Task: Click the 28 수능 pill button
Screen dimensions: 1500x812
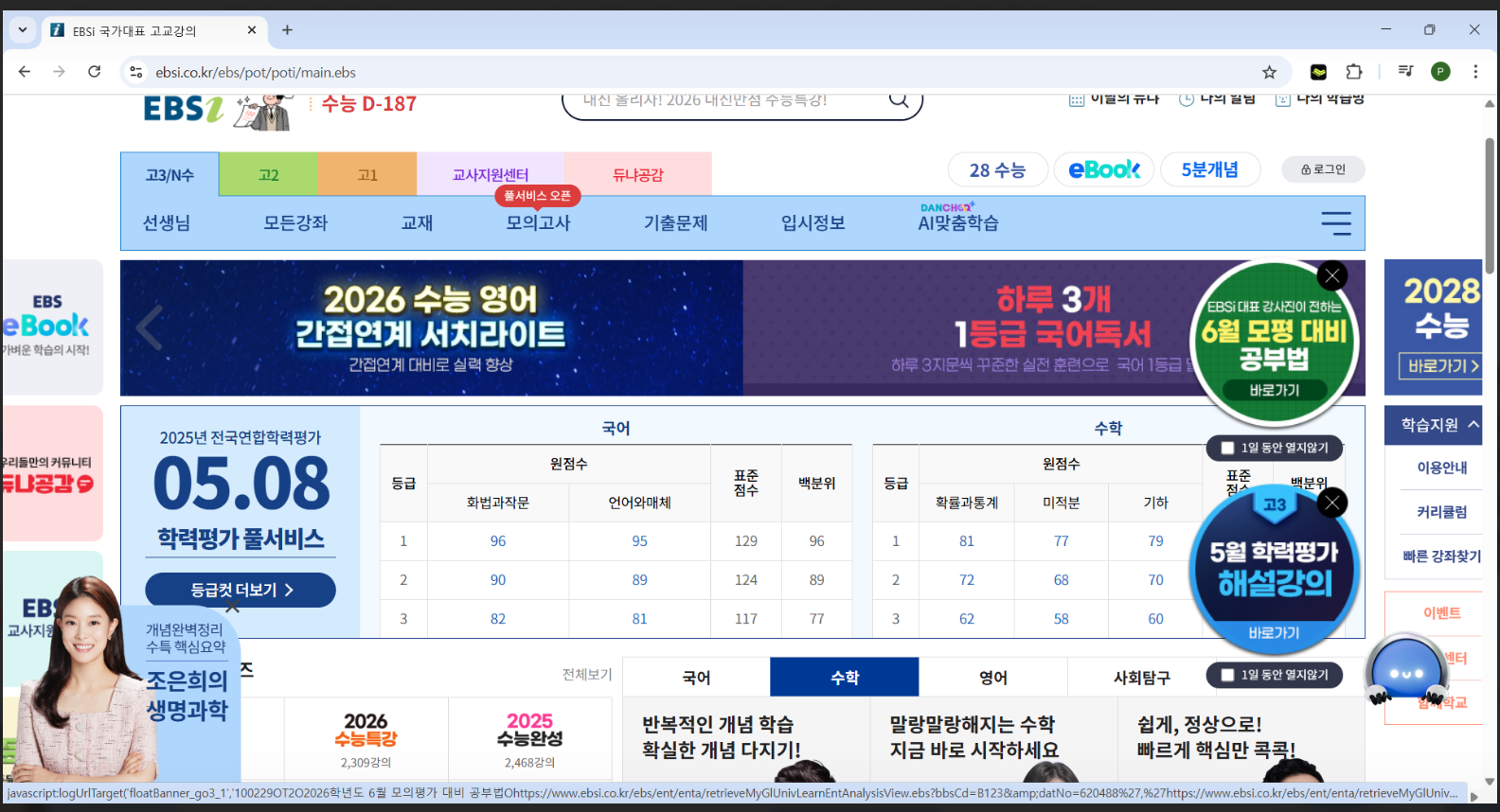Action: click(x=998, y=170)
